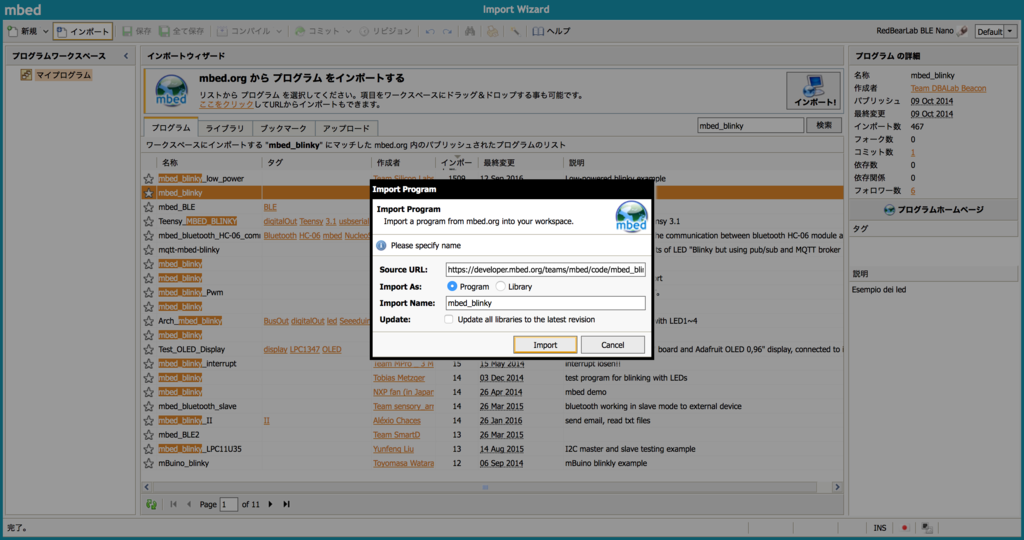Click the リビジョン (Revision) toolbar button
The width and height of the screenshot is (1024, 540).
point(385,31)
